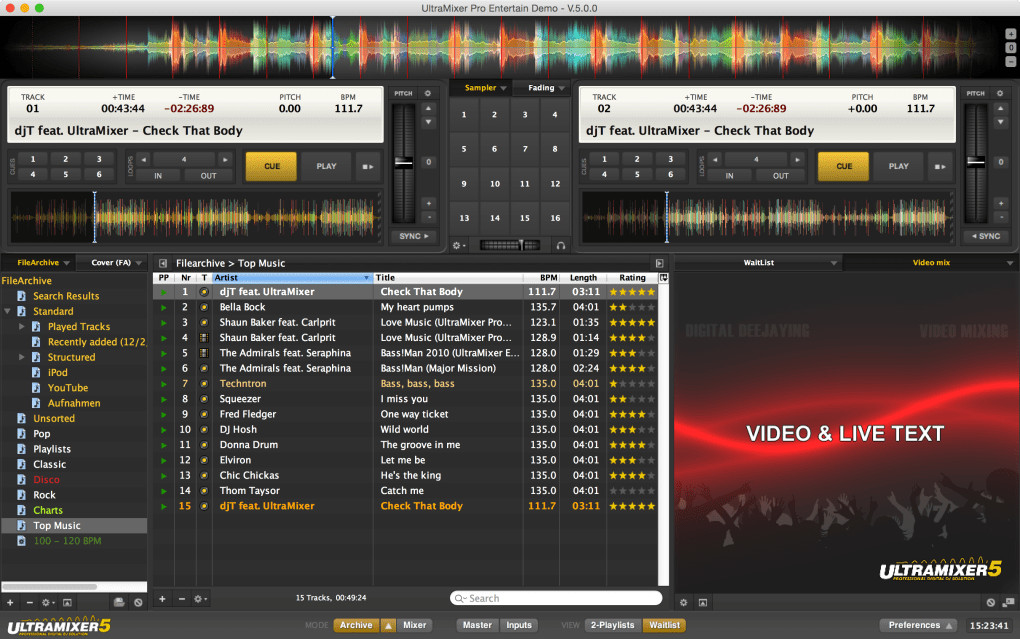The width and height of the screenshot is (1020, 639).
Task: Toggle SYNC on deck 2
Action: [x=986, y=236]
